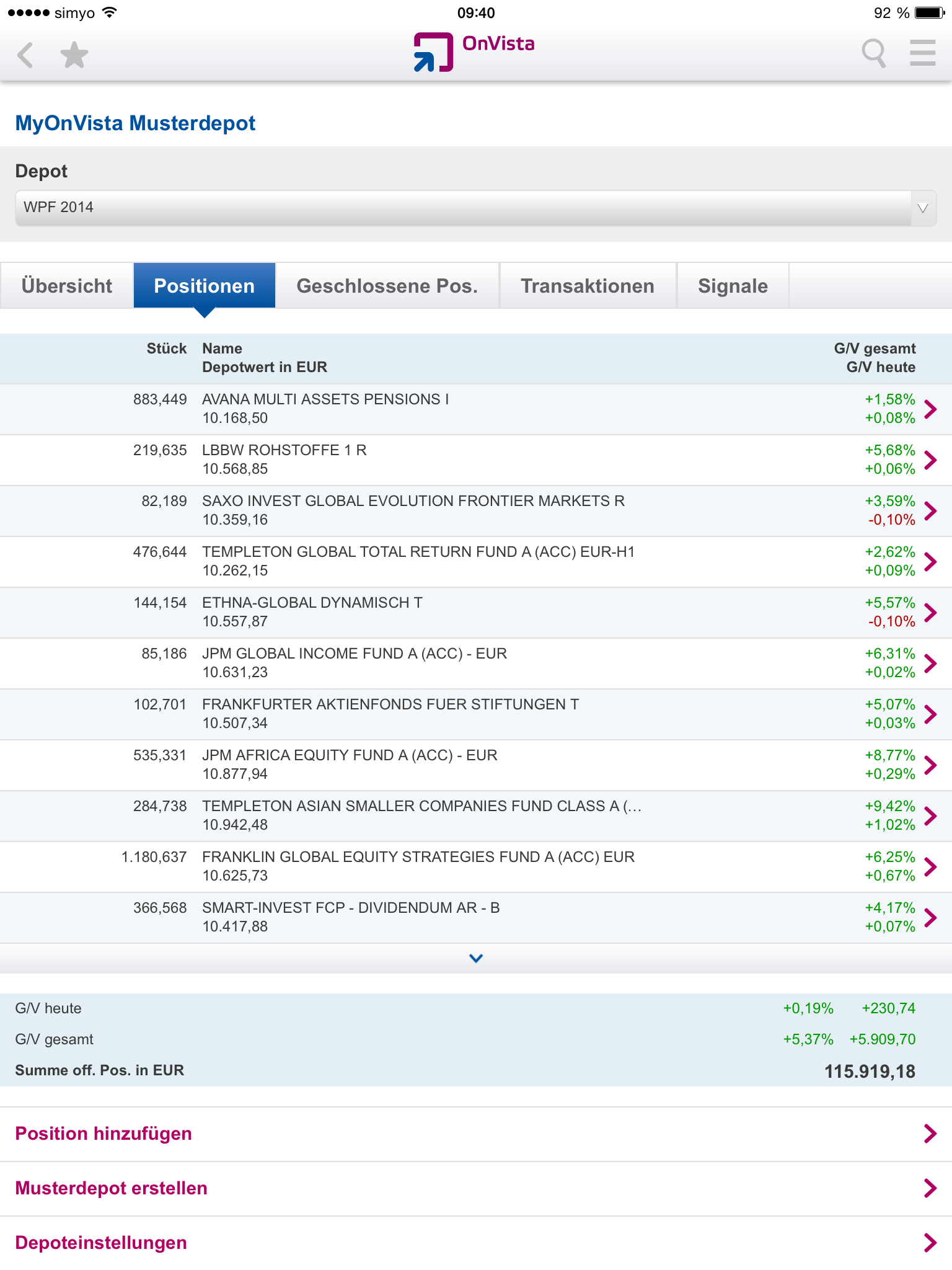This screenshot has width=952, height=1270.
Task: Select the Signale tab
Action: click(733, 286)
